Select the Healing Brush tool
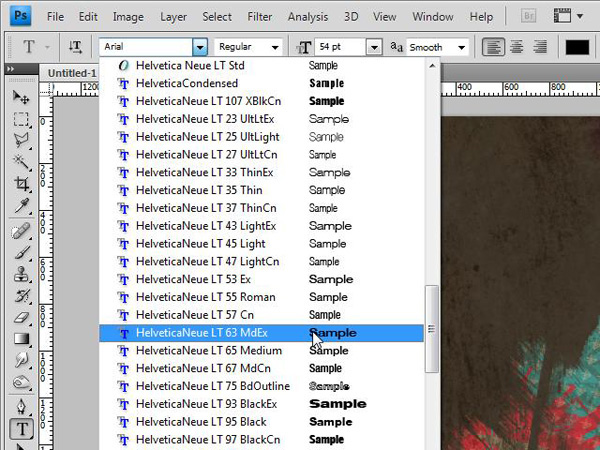Image resolution: width=600 pixels, height=450 pixels. [21, 232]
